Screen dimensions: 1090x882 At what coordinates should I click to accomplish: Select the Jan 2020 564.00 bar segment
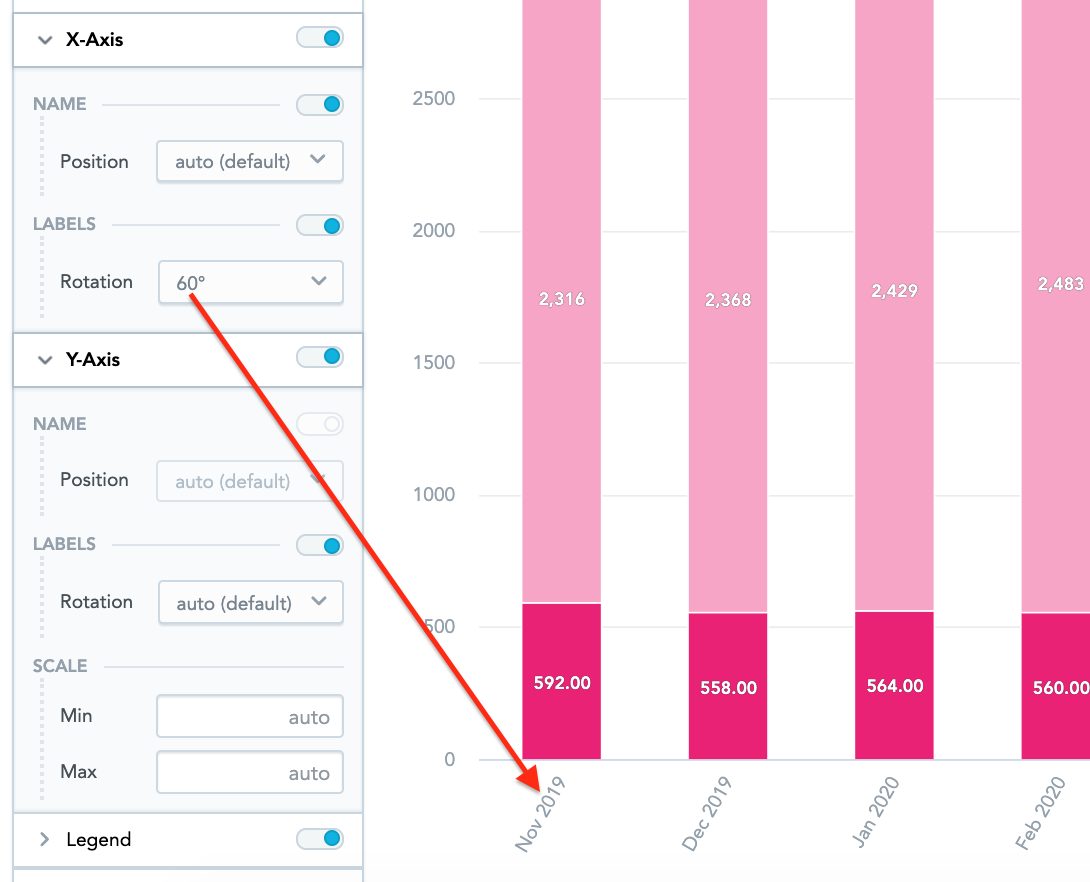pyautogui.click(x=894, y=686)
